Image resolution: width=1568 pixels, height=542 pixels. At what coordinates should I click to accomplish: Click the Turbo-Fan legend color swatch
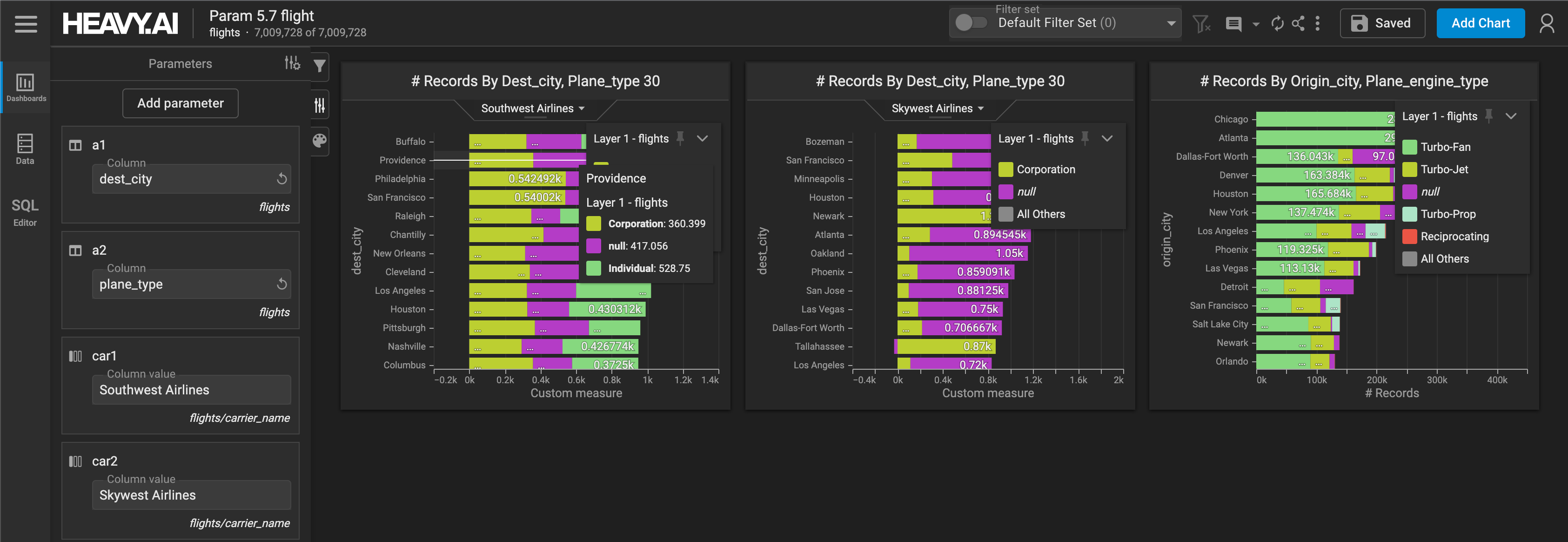(1409, 147)
